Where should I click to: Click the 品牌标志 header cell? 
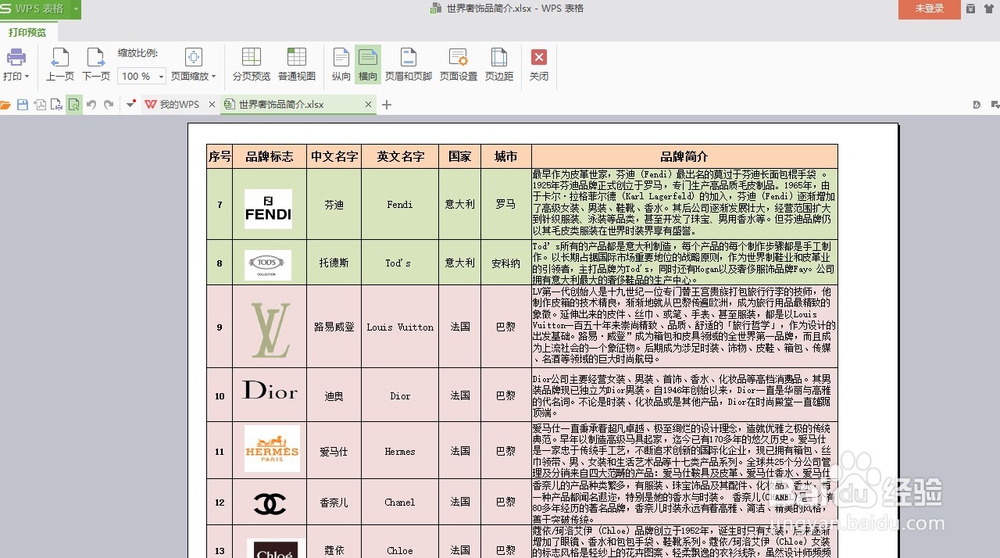click(x=269, y=157)
